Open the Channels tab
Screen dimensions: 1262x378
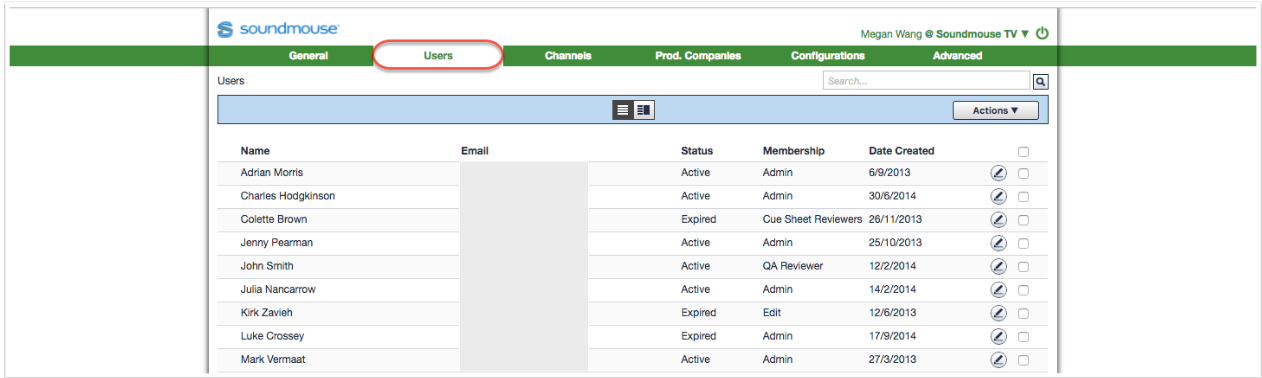click(x=568, y=56)
